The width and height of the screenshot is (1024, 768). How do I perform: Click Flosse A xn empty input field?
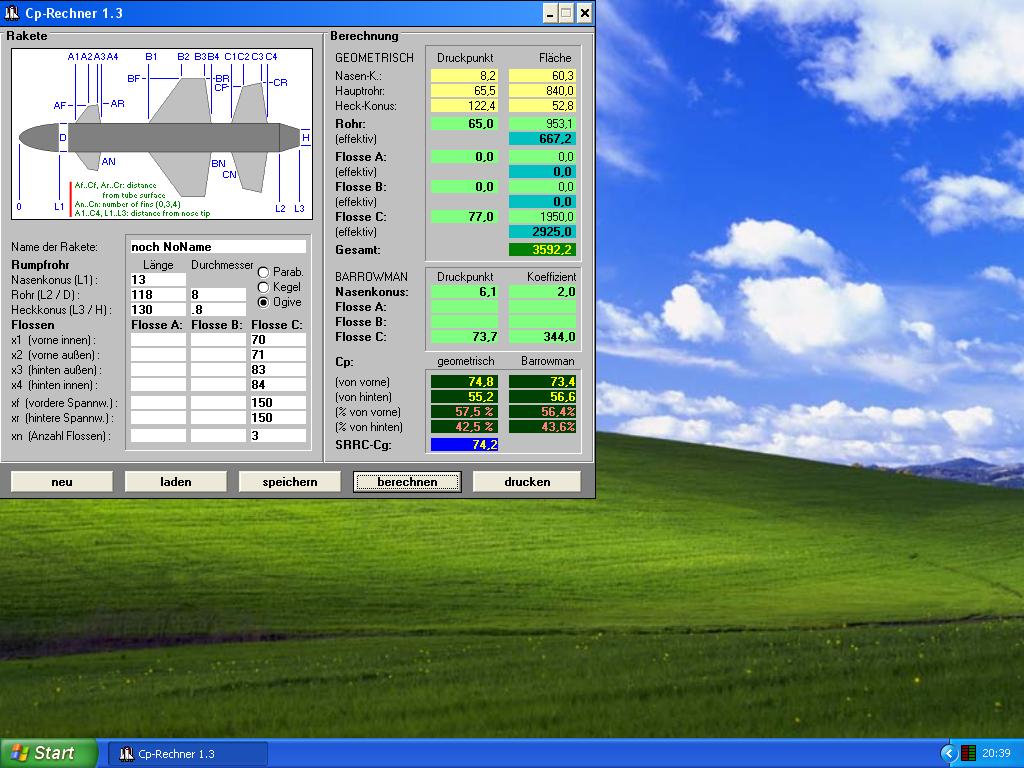(158, 435)
